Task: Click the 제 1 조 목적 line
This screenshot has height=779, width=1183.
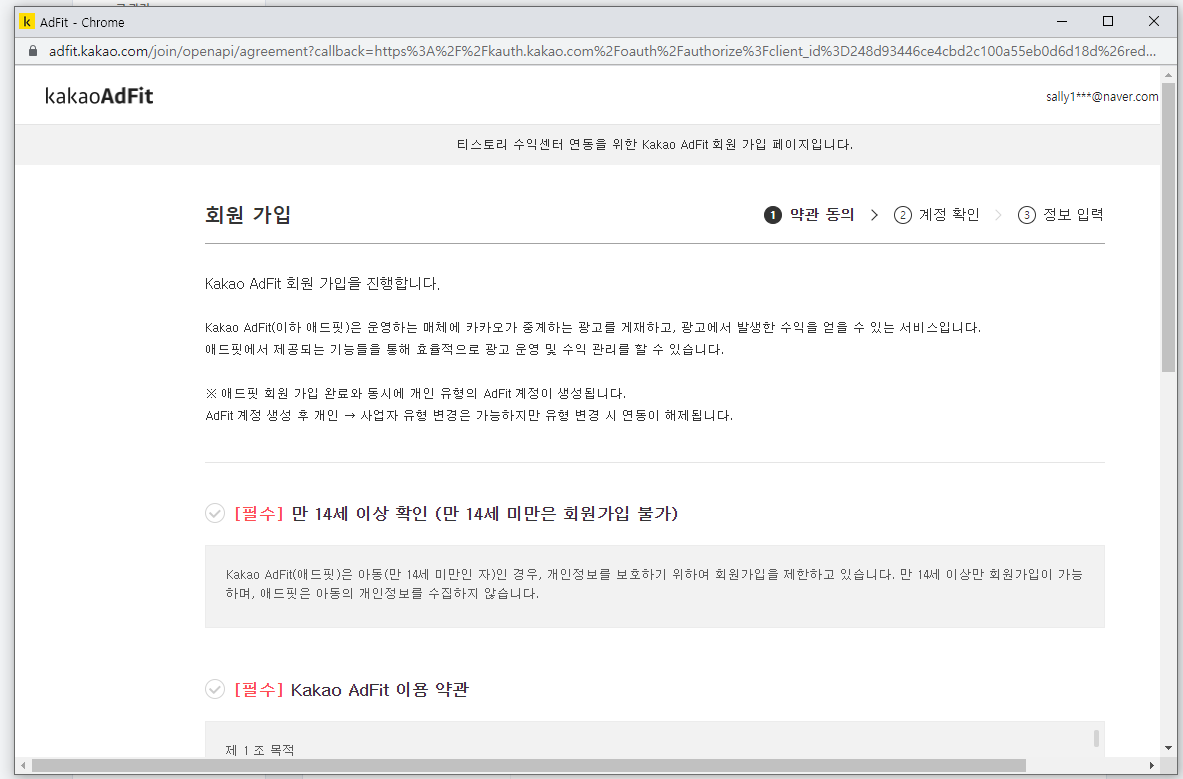Action: (x=260, y=750)
